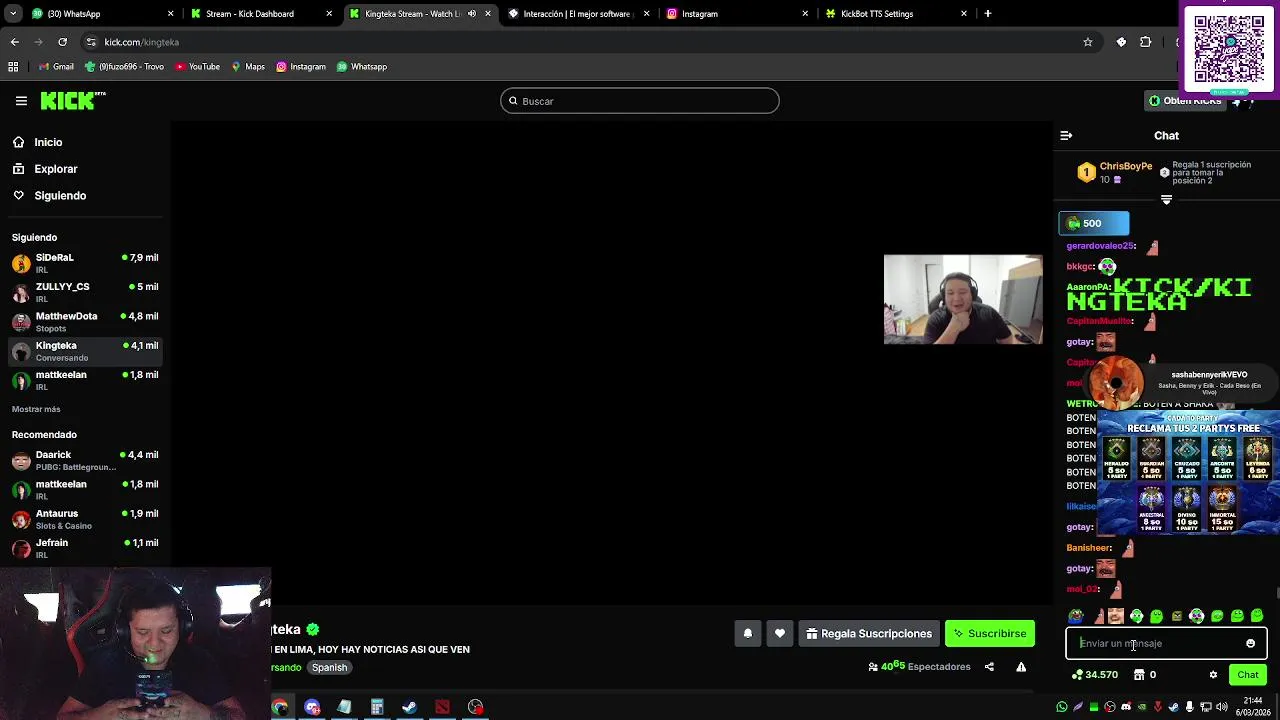Open the emoji picker in message box
Screen dimensions: 1280x720
click(1250, 644)
